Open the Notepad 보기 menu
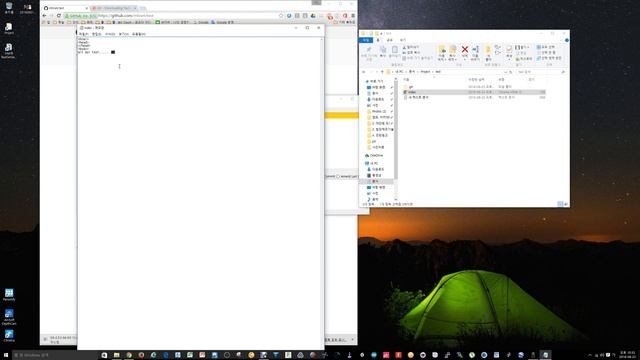 pyautogui.click(x=123, y=34)
